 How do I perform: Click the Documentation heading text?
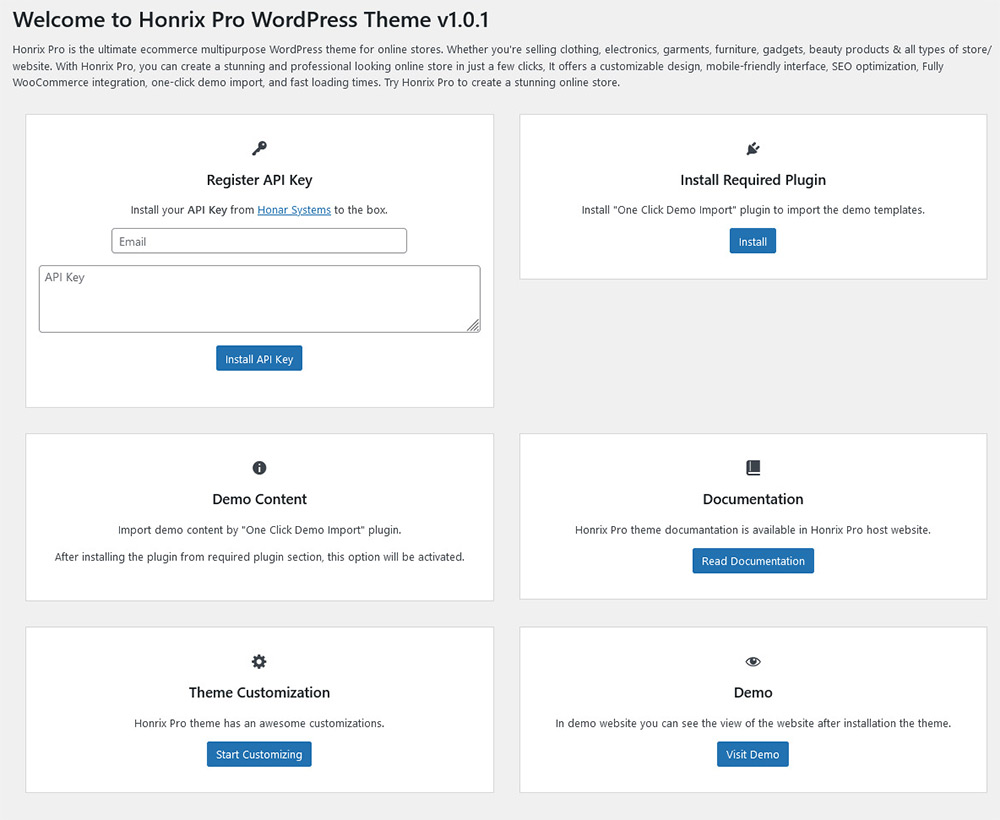pos(753,499)
